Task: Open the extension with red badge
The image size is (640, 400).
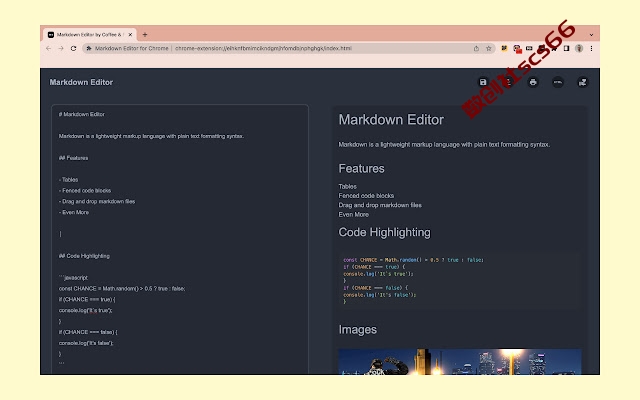Action: [517, 49]
